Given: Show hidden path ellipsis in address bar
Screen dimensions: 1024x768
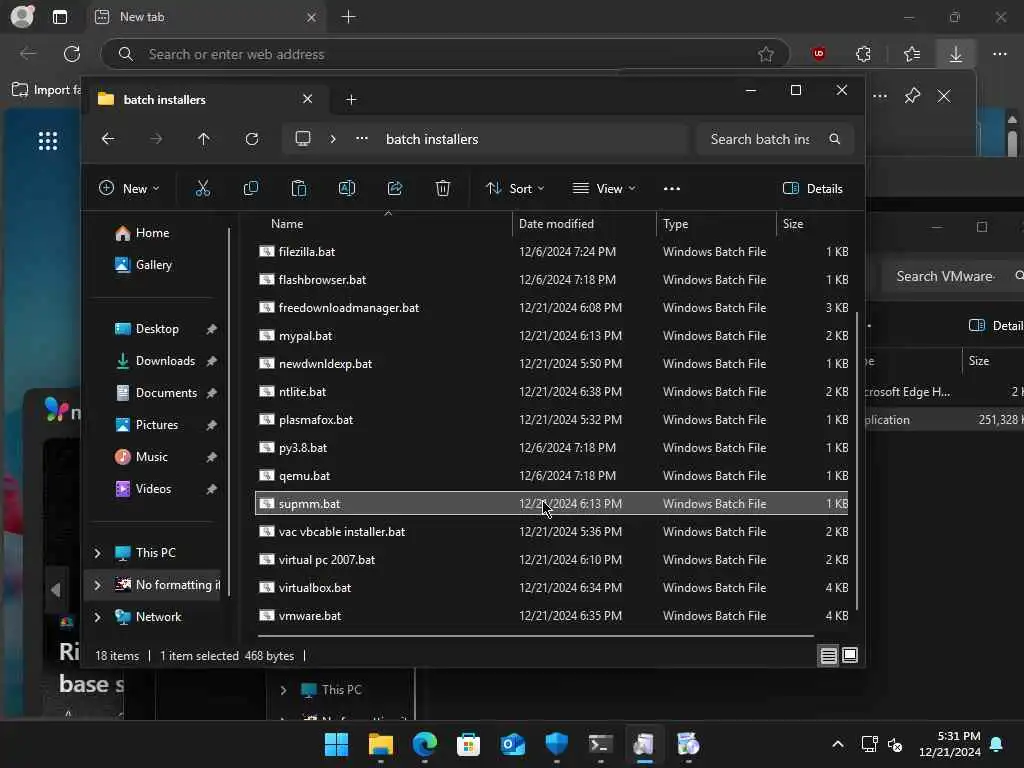Looking at the screenshot, I should (362, 138).
